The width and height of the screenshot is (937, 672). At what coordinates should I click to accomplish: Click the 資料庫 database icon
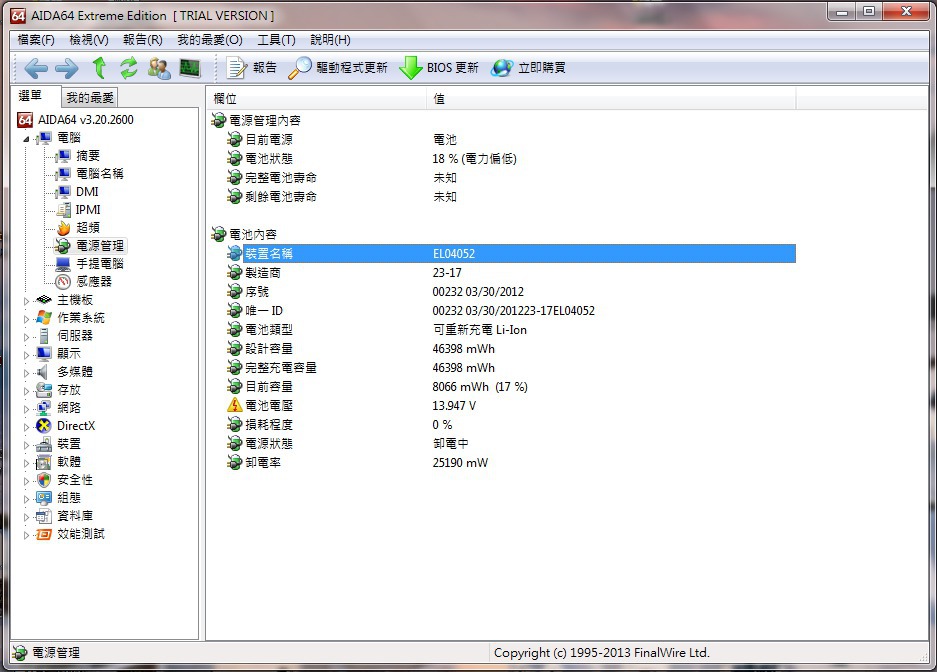point(44,516)
